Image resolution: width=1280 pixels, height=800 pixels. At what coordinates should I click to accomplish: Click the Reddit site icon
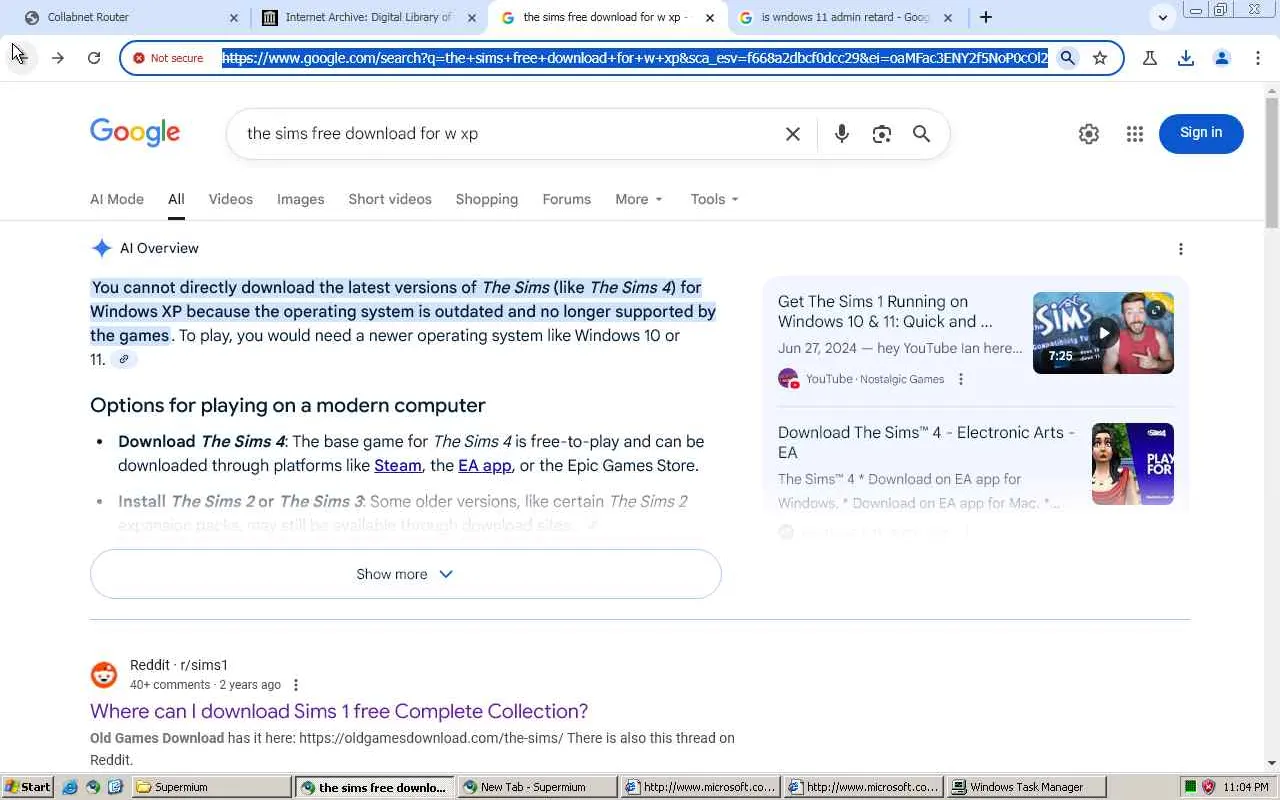[x=104, y=675]
